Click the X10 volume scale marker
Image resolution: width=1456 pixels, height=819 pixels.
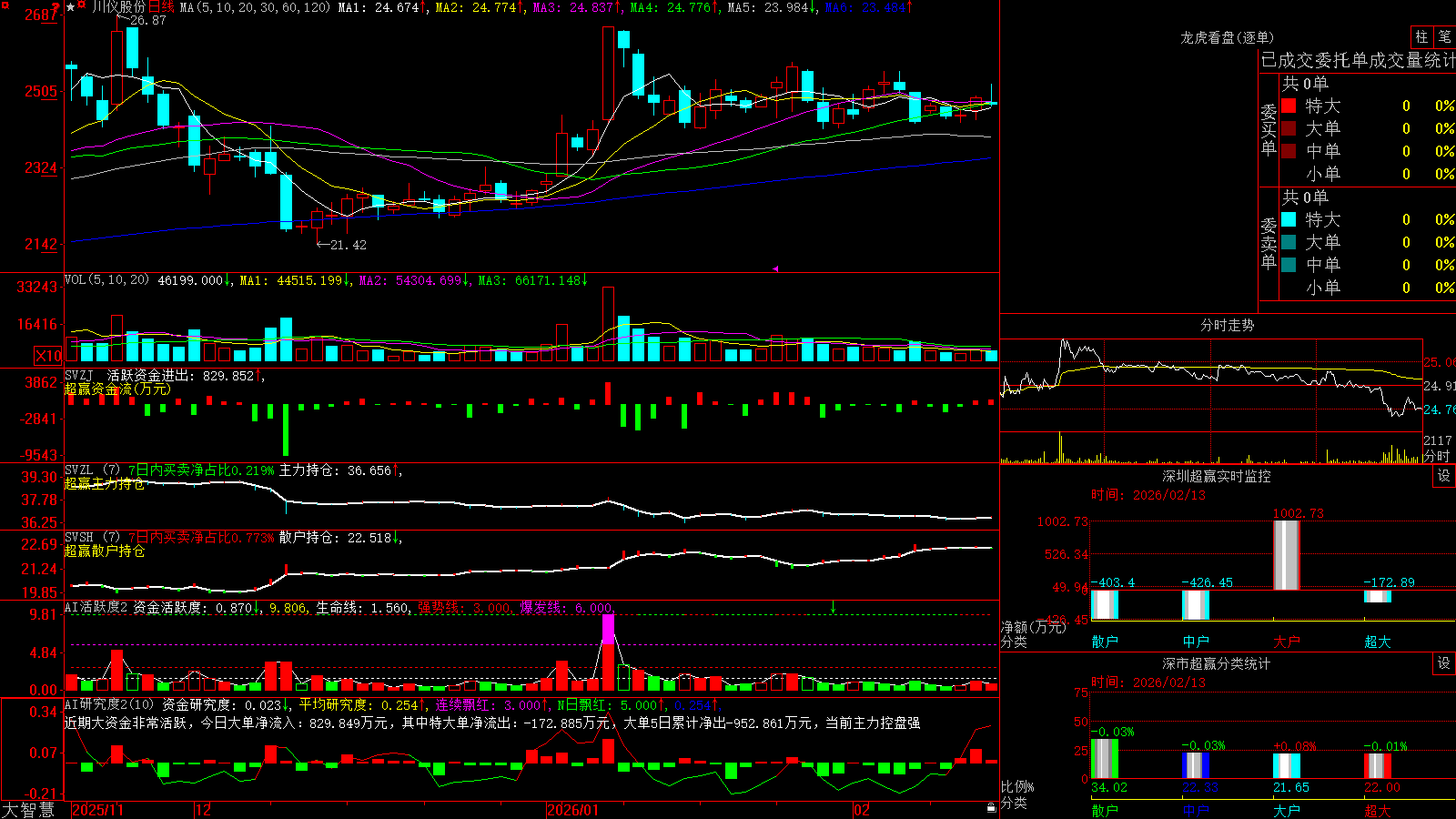coord(48,356)
